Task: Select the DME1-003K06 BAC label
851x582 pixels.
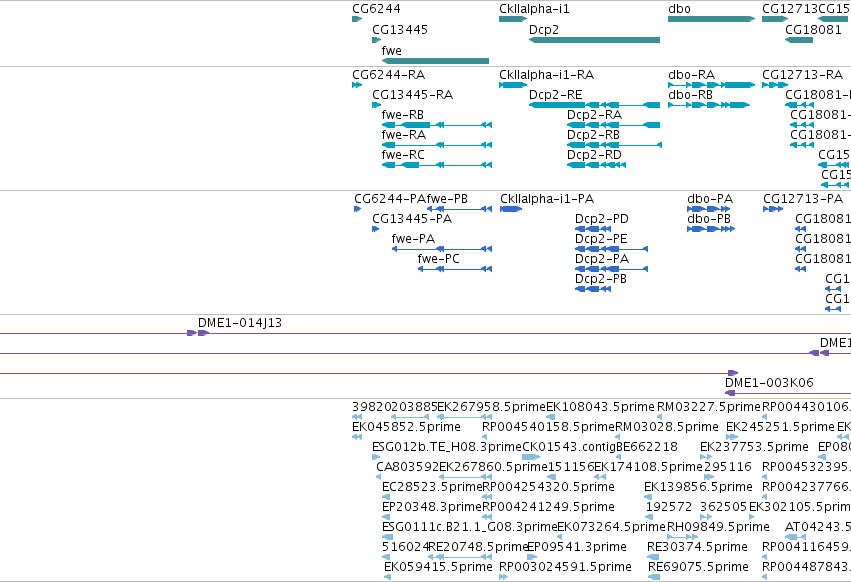Action: tap(769, 383)
